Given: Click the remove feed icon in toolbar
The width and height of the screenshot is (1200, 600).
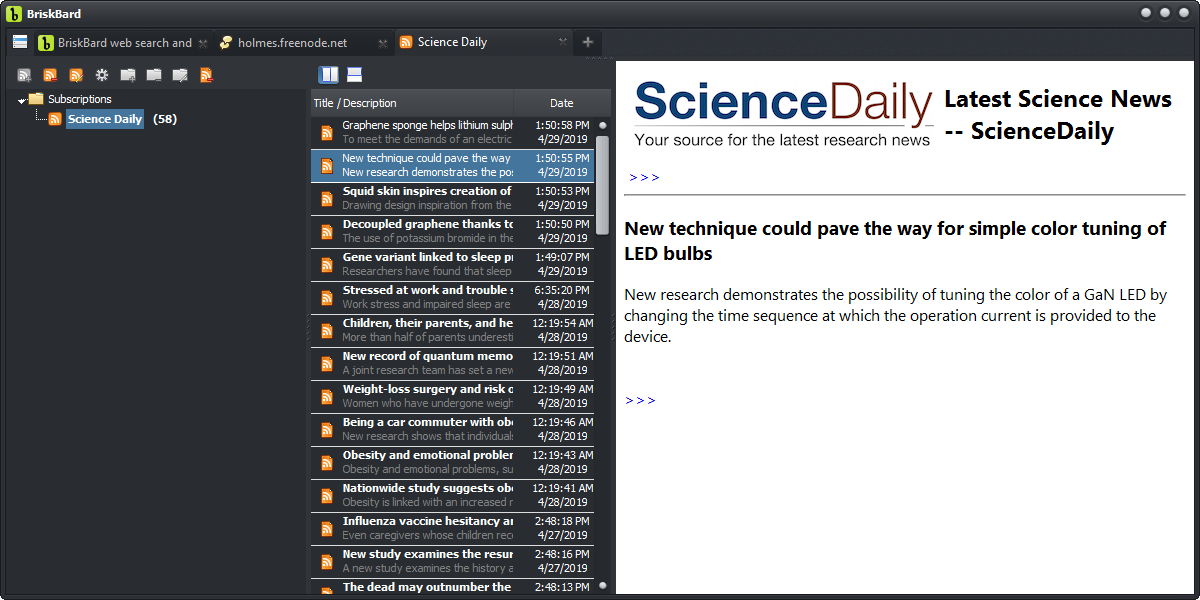Looking at the screenshot, I should click(x=50, y=75).
